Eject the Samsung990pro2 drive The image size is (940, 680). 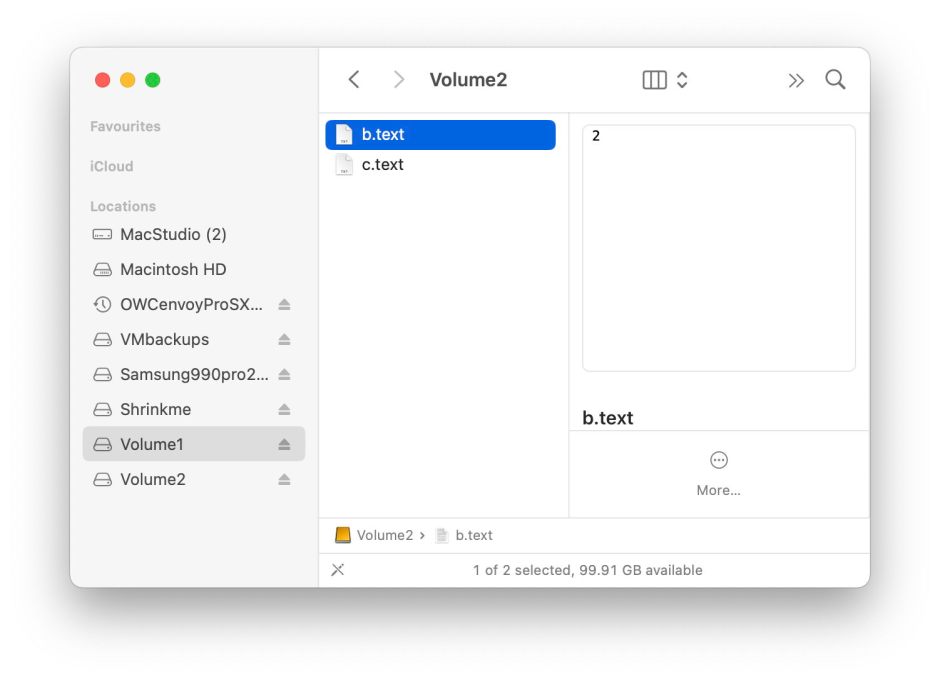click(x=284, y=374)
